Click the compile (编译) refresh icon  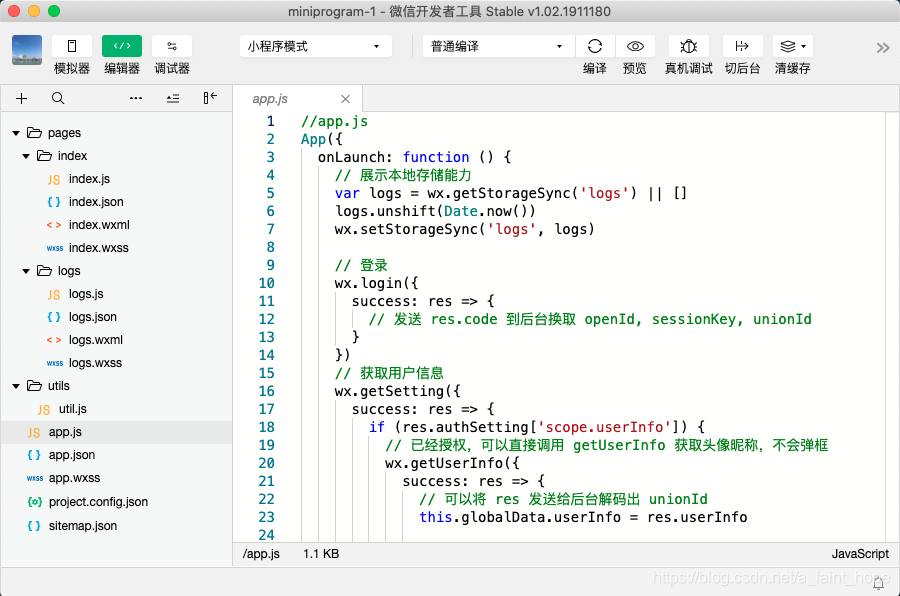pos(595,46)
